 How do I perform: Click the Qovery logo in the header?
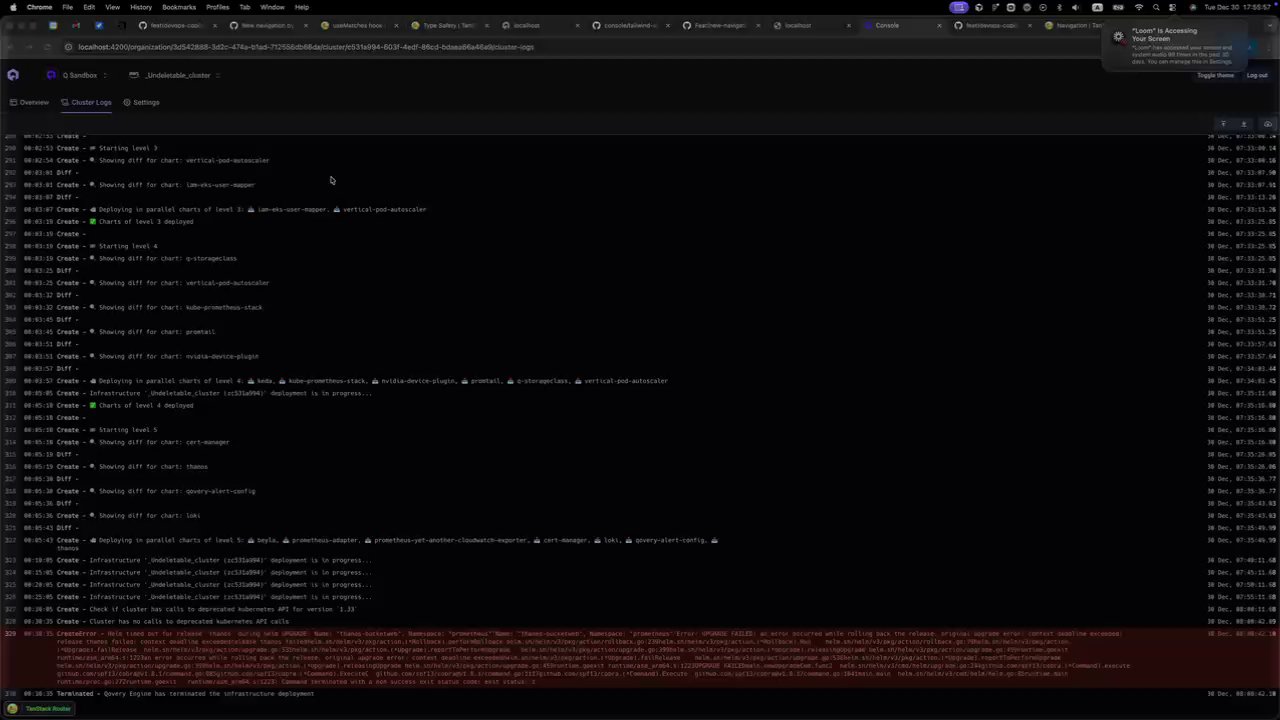tap(13, 75)
